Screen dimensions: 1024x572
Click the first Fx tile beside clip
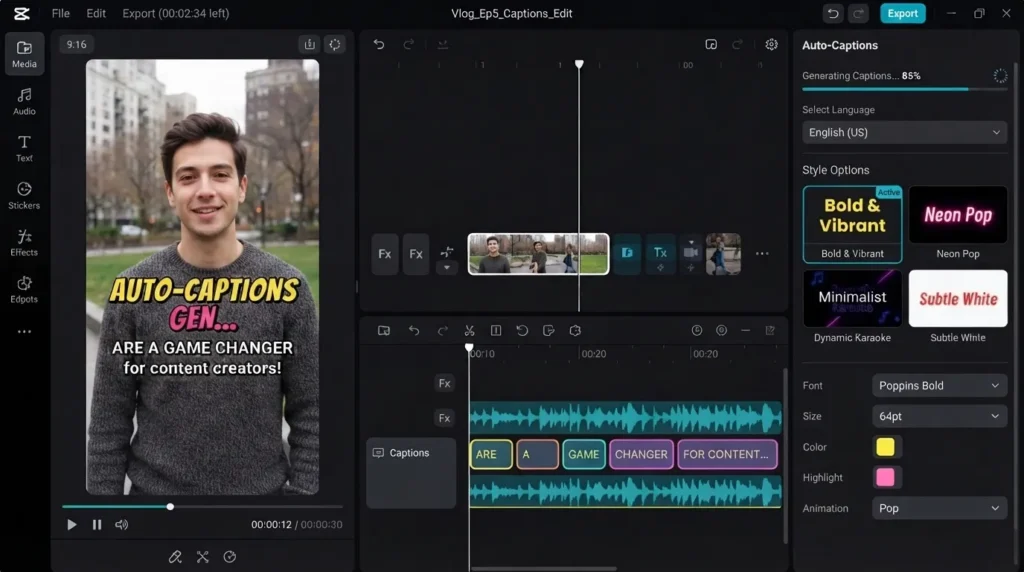[x=385, y=254]
